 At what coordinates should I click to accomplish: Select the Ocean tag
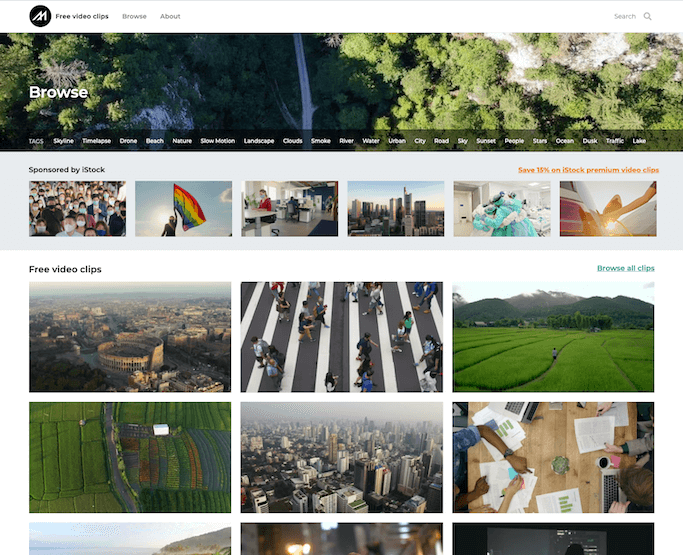click(565, 141)
